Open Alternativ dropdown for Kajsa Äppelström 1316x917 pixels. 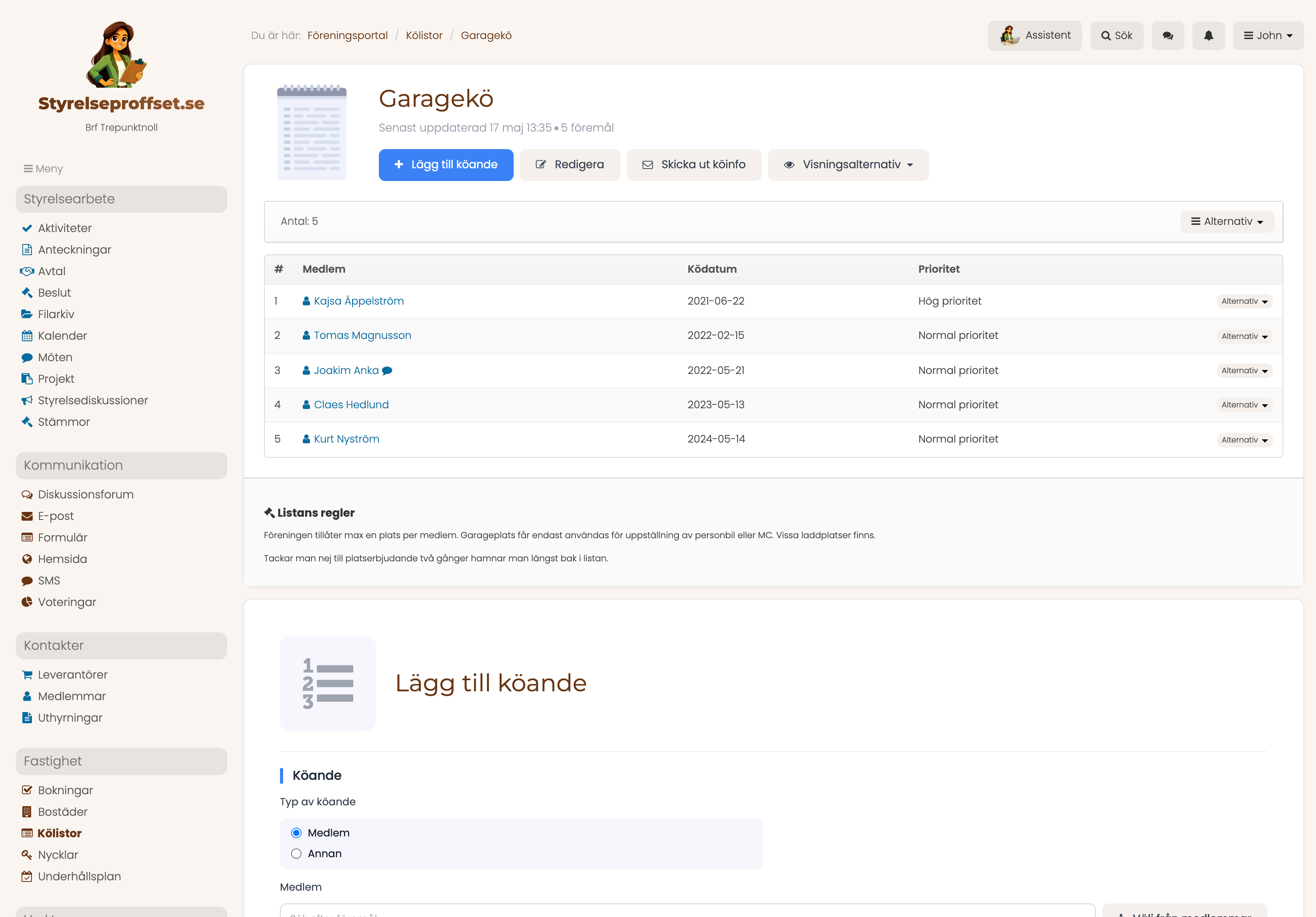pos(1244,301)
